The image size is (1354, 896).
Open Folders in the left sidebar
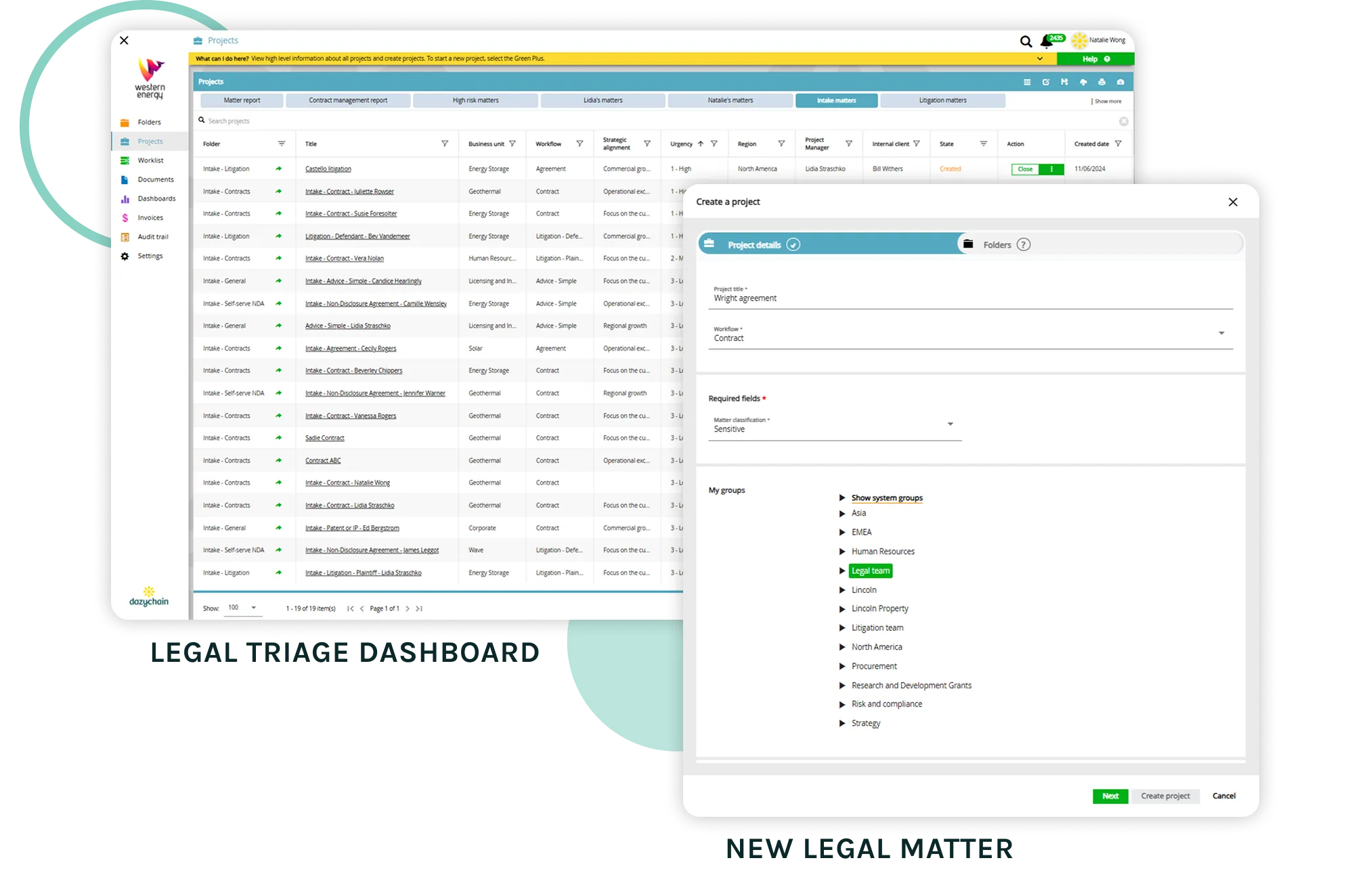(x=149, y=122)
